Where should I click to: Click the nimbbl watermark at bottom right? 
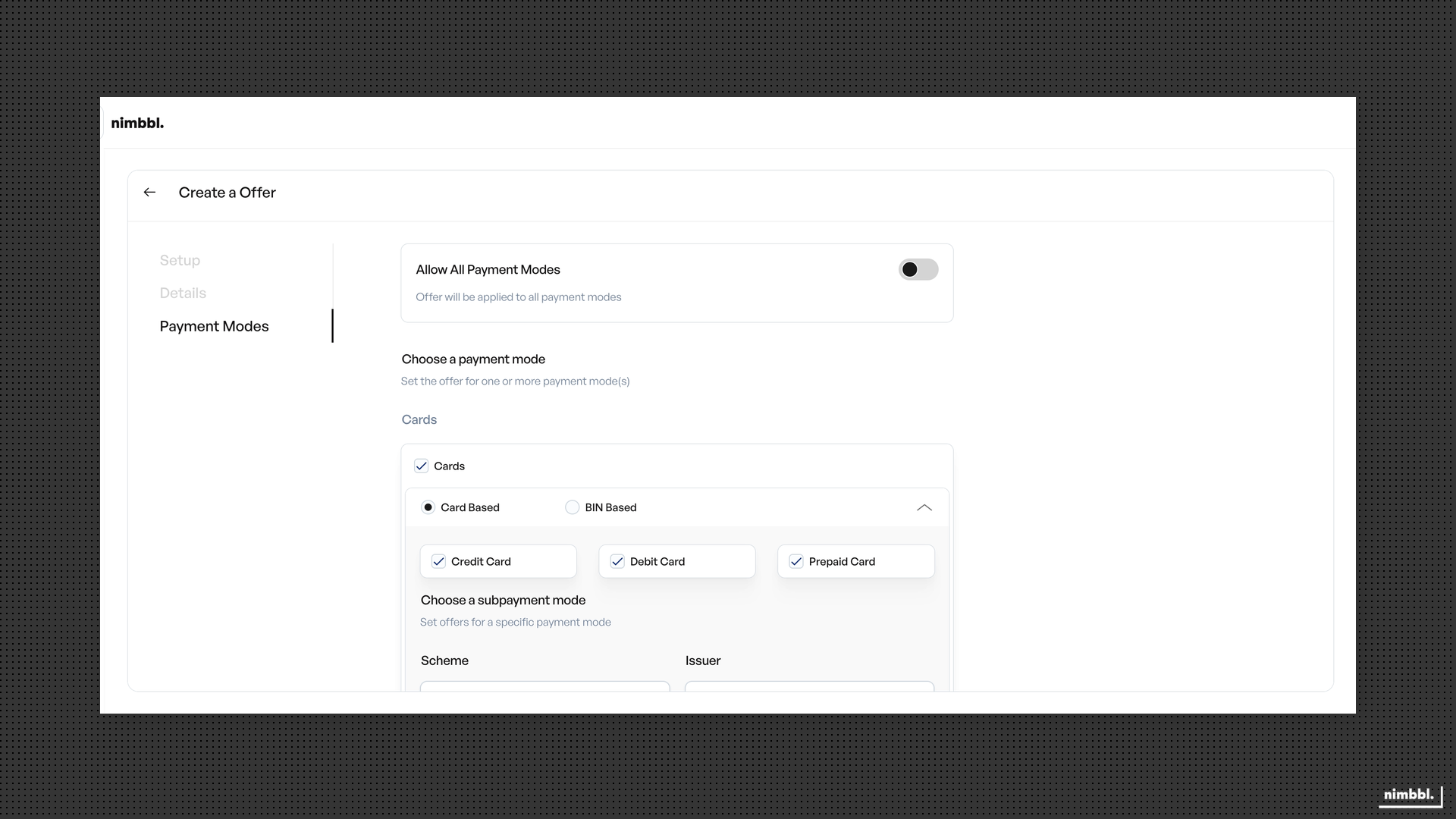click(x=1408, y=795)
